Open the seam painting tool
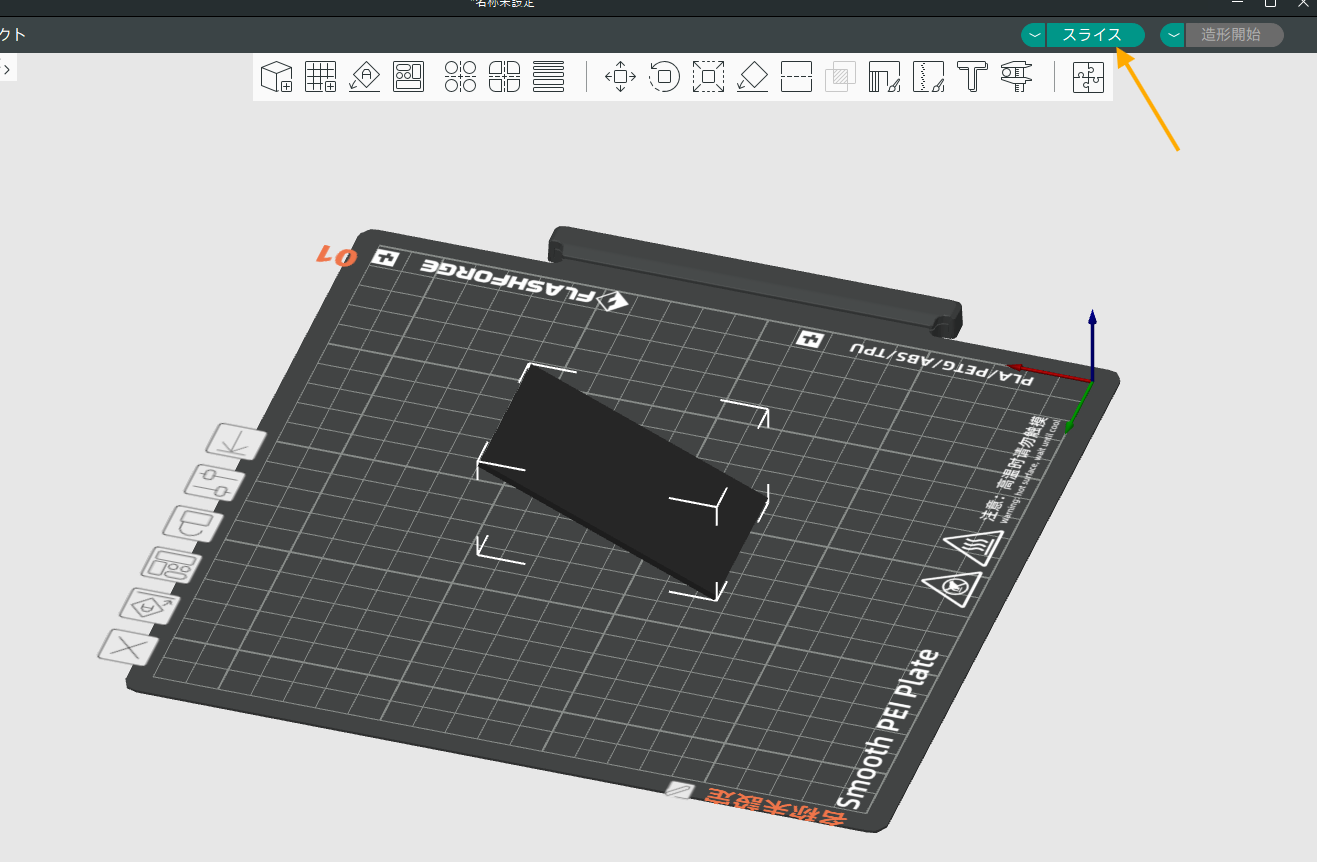This screenshot has height=862, width=1317. [x=929, y=77]
